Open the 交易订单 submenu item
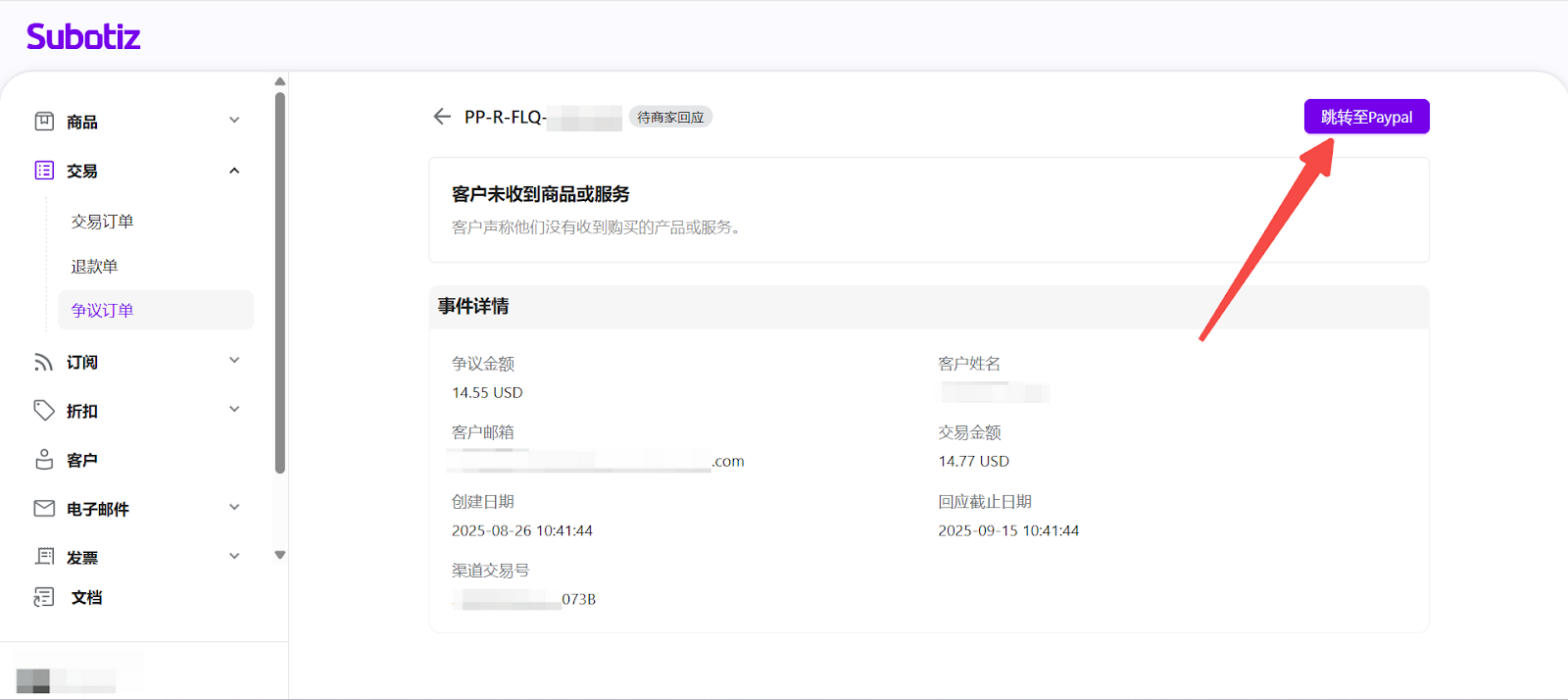This screenshot has height=700, width=1568. pos(102,222)
